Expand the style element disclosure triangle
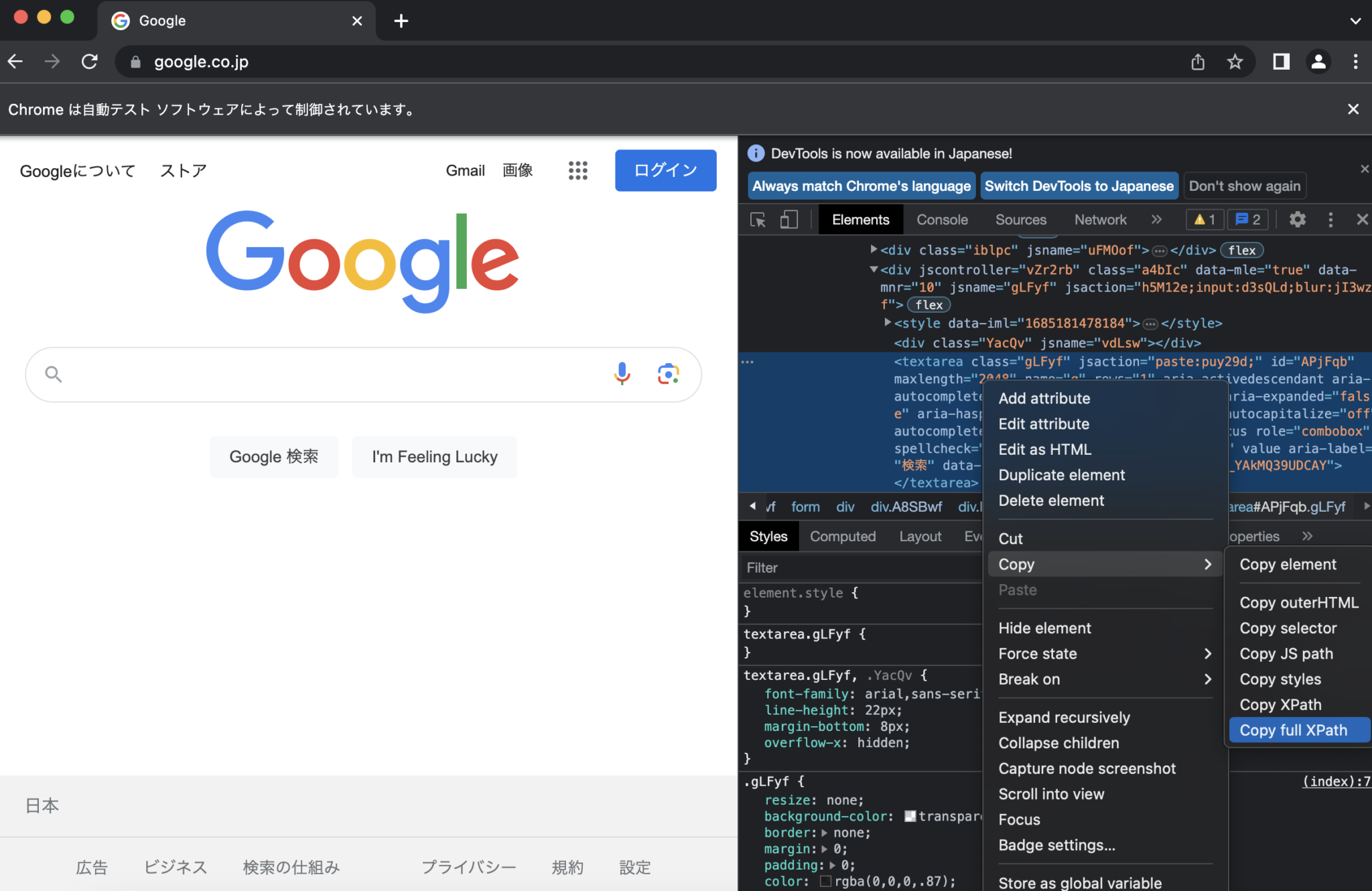1372x891 pixels. click(888, 323)
